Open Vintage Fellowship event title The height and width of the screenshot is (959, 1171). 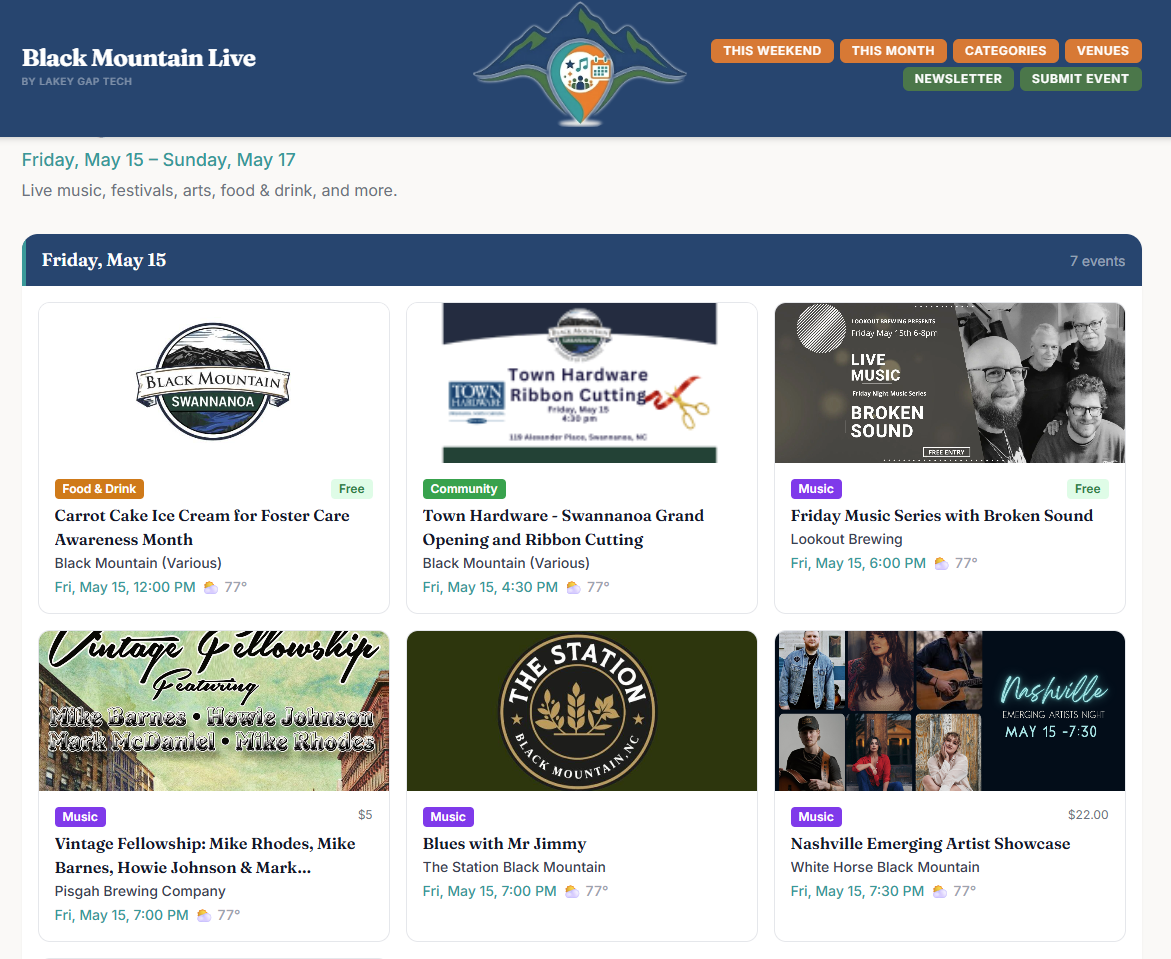[205, 855]
